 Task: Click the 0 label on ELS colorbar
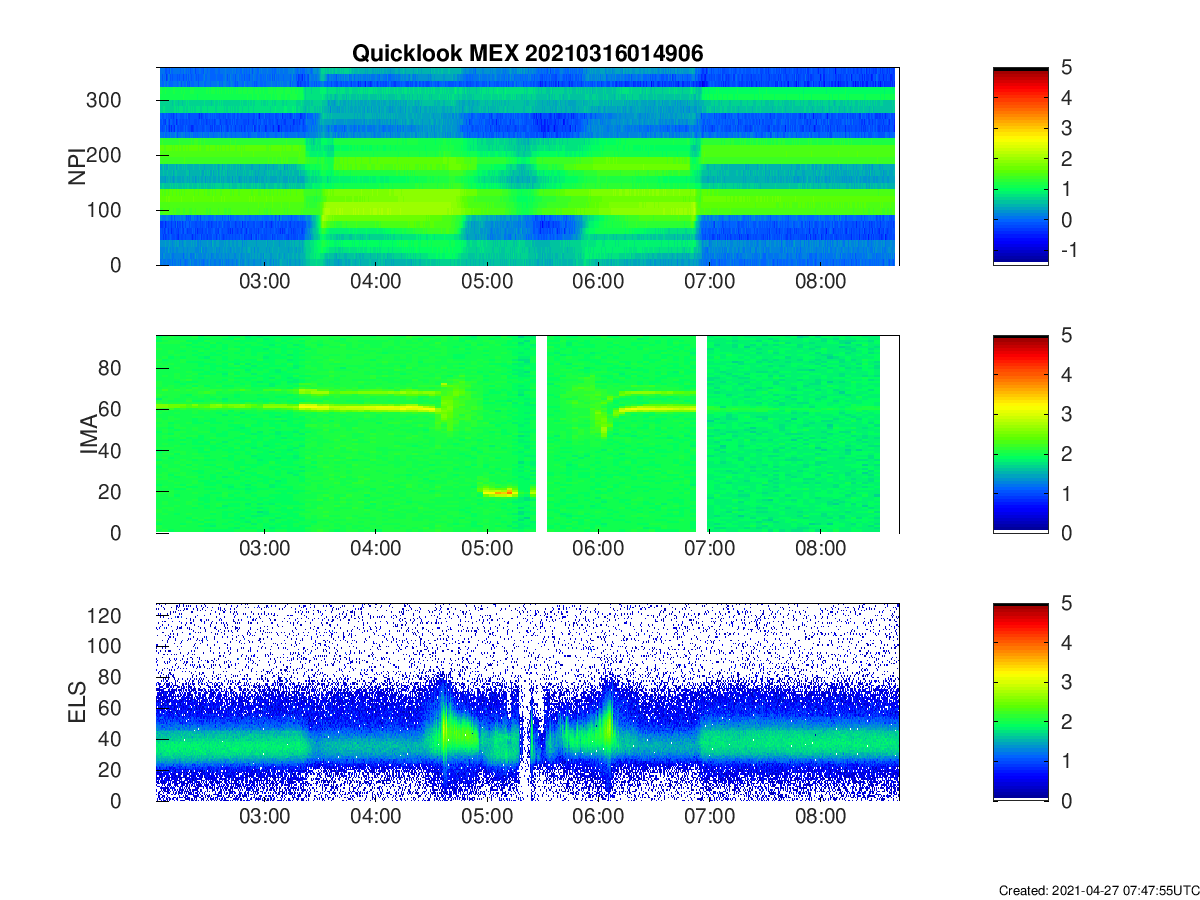pos(1065,801)
